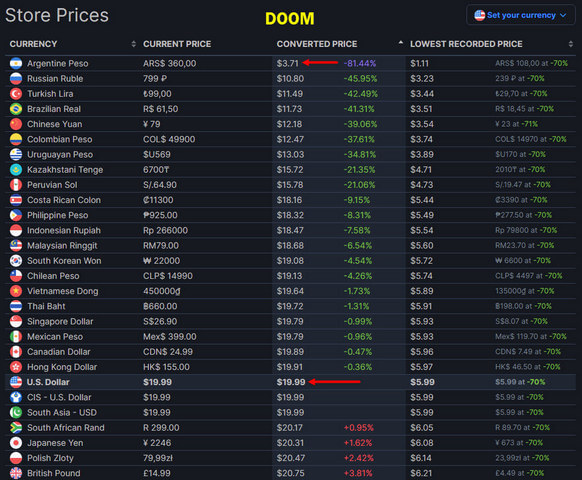Click the CIS - U.S. Dollar region icon
The image size is (582, 480).
pyautogui.click(x=16, y=397)
